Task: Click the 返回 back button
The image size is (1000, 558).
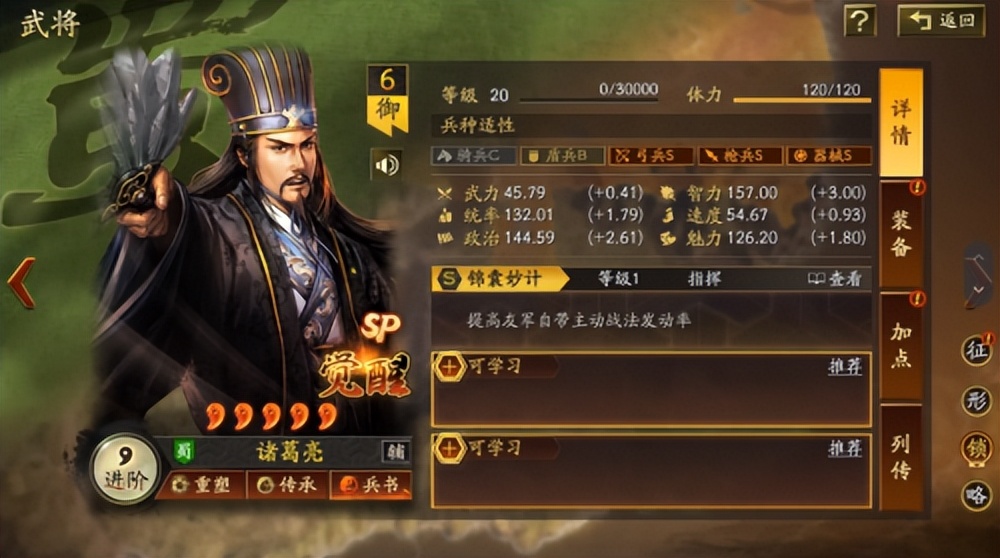Action: pyautogui.click(x=941, y=21)
